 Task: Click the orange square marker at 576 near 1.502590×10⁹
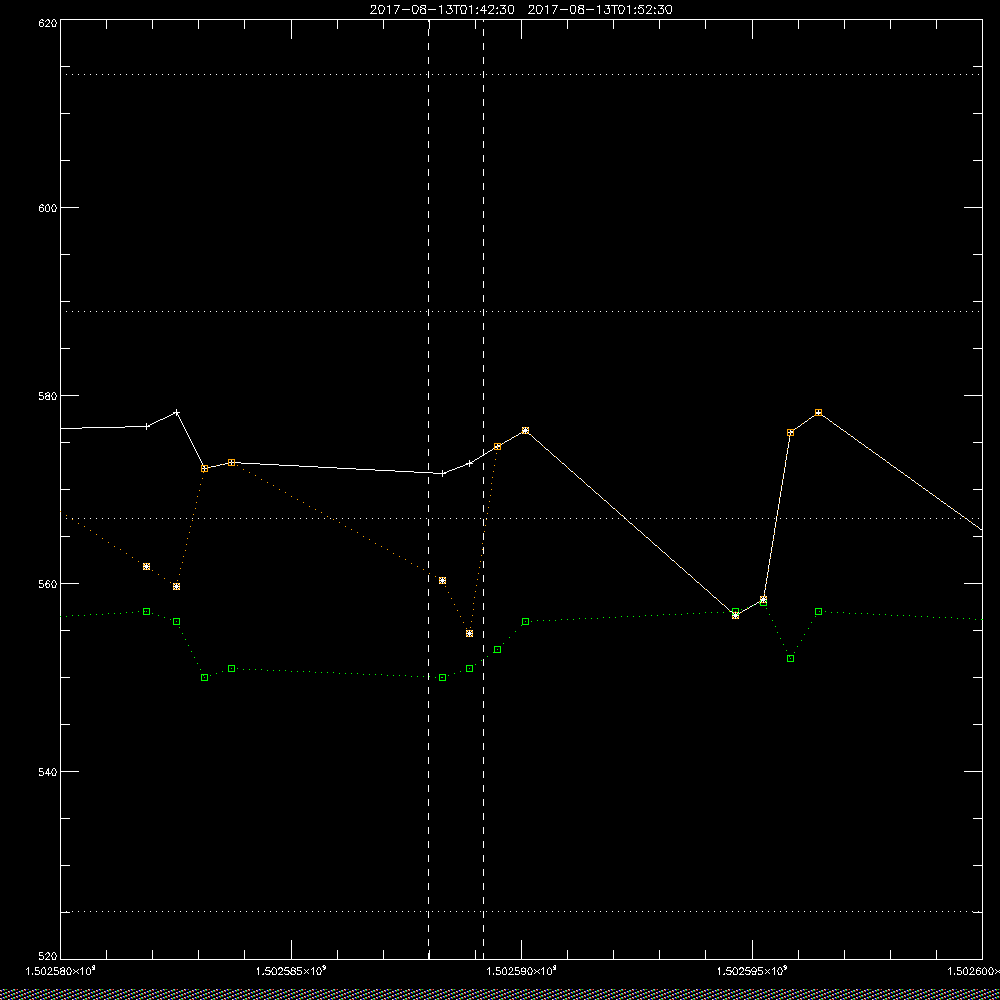[x=526, y=430]
